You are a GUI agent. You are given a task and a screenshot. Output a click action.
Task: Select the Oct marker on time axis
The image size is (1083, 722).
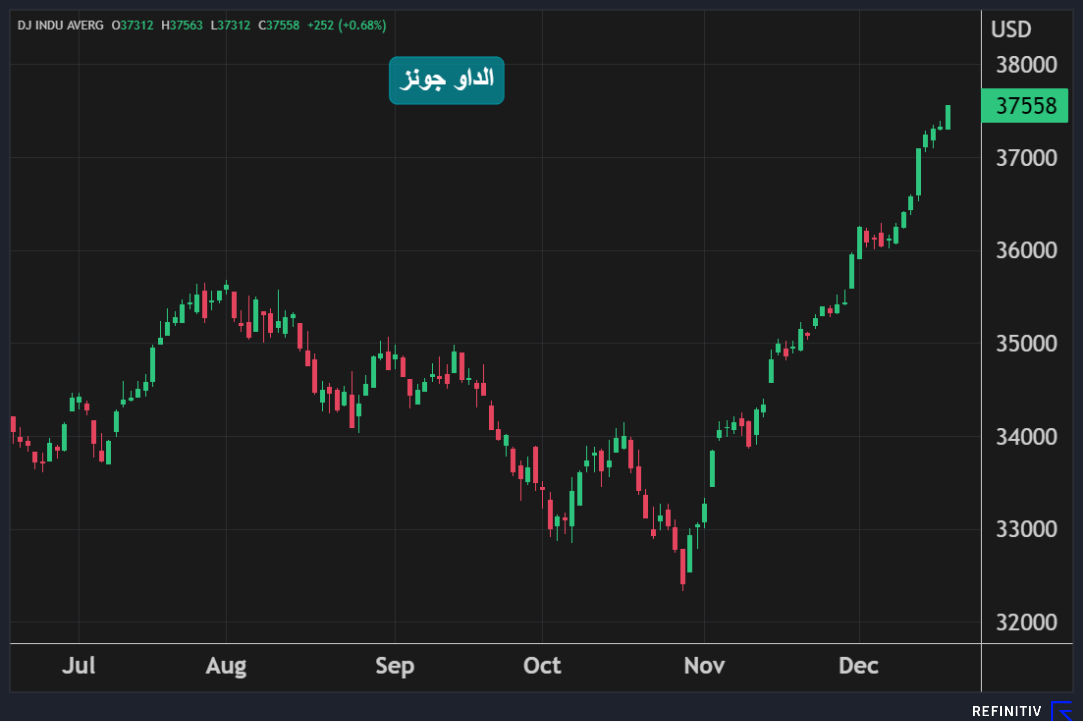pos(542,666)
